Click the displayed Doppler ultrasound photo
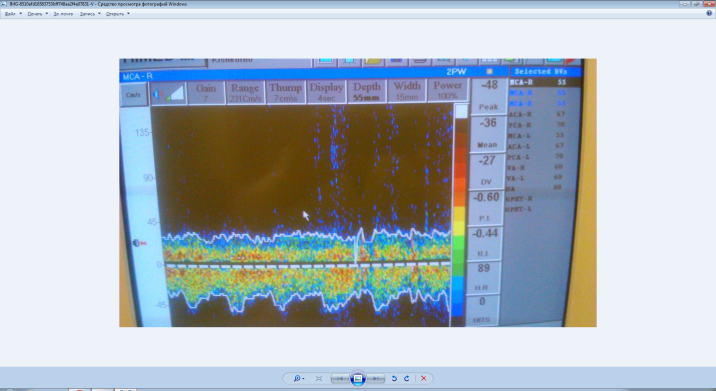716x391 pixels. (358, 192)
